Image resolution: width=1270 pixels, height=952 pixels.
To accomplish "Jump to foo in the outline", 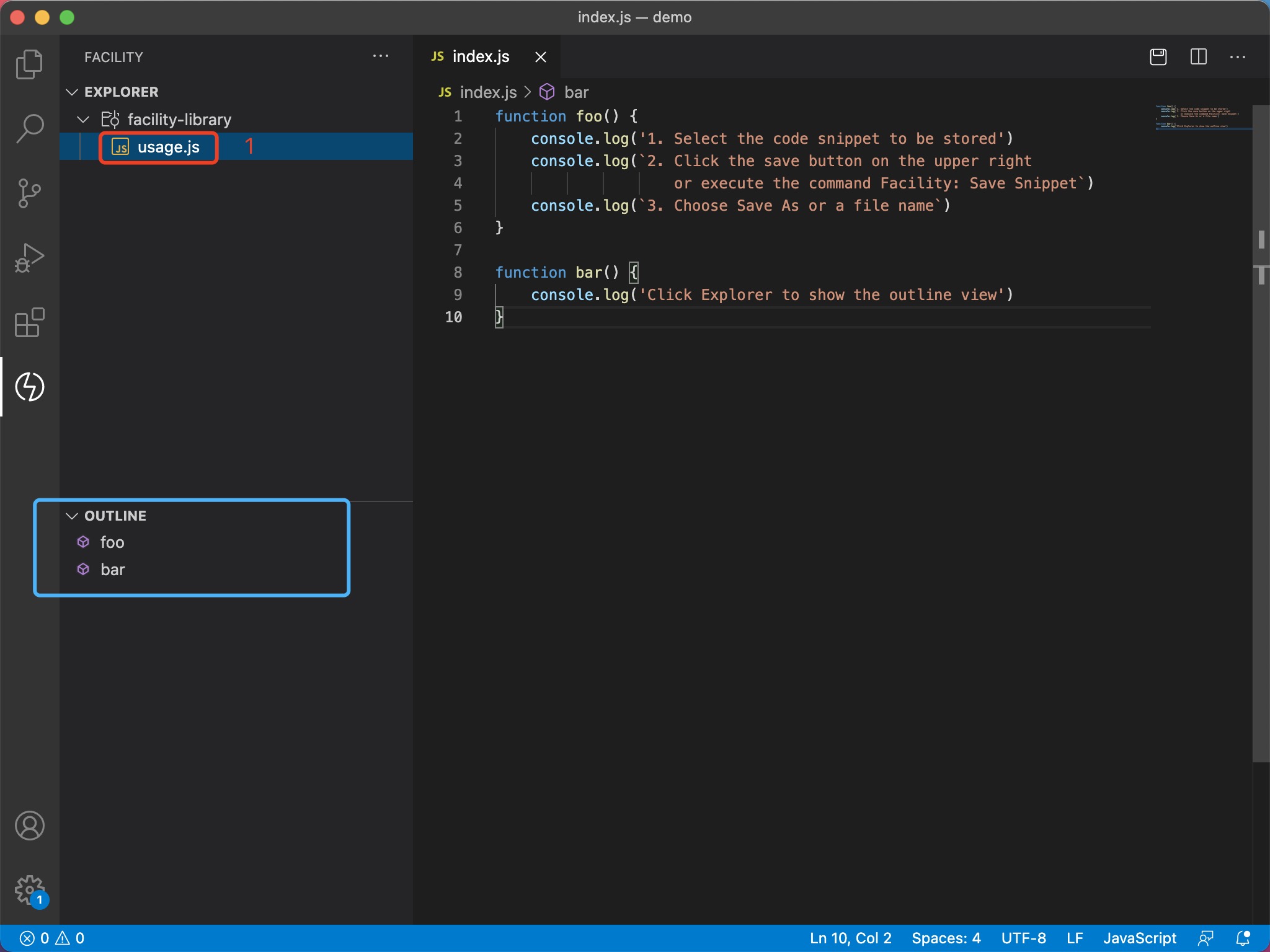I will [x=112, y=542].
